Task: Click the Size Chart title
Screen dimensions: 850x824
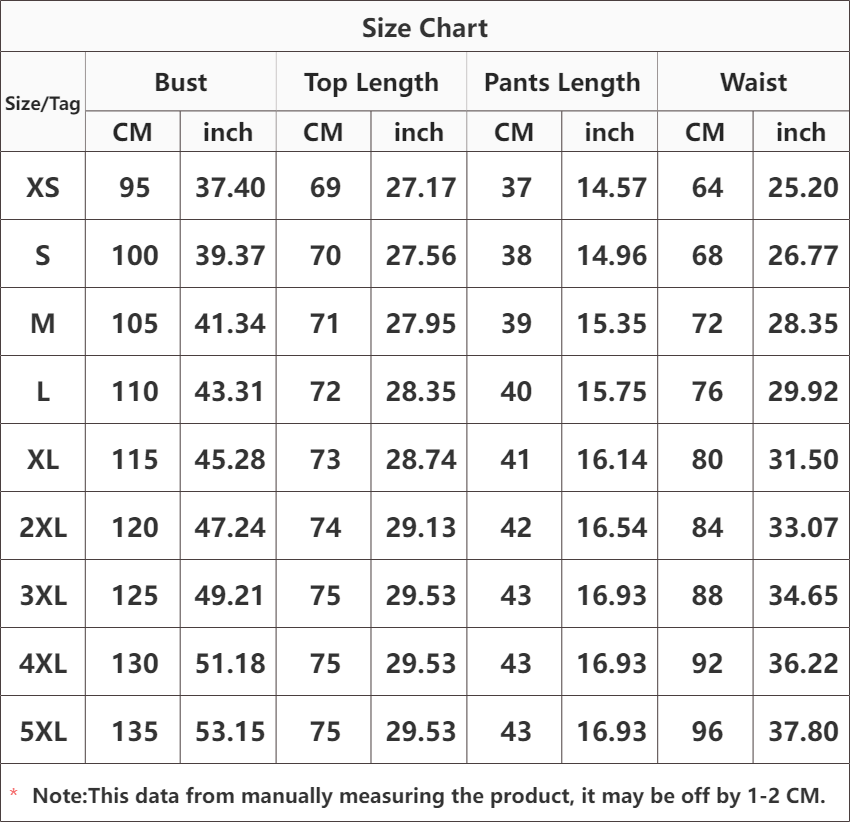Action: point(425,28)
